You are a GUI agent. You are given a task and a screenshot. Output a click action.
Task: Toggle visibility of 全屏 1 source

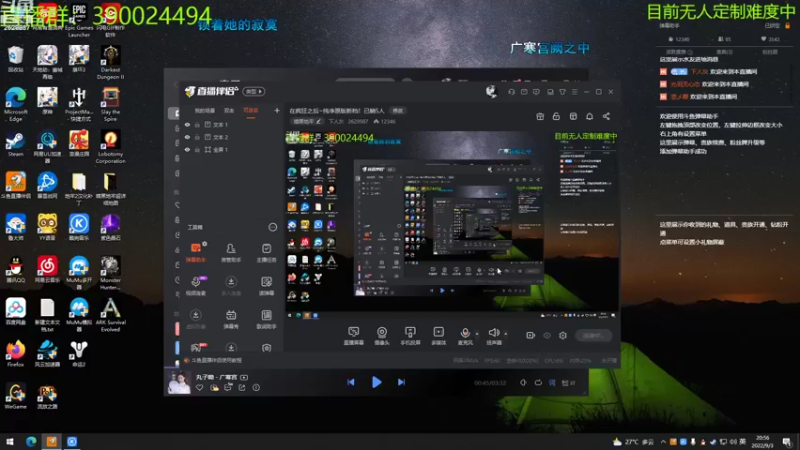tap(187, 149)
